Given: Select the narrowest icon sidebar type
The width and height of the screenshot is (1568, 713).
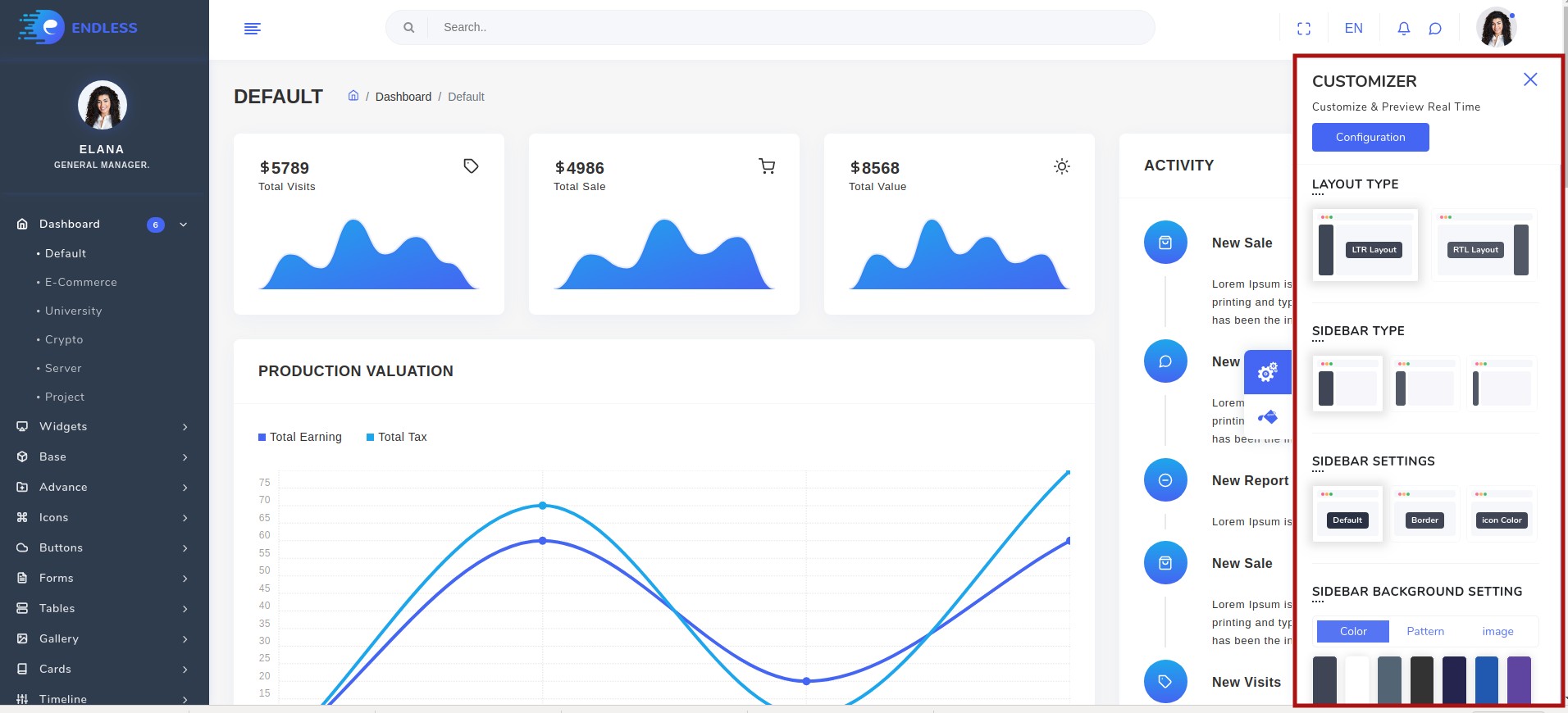Looking at the screenshot, I should coord(1502,384).
